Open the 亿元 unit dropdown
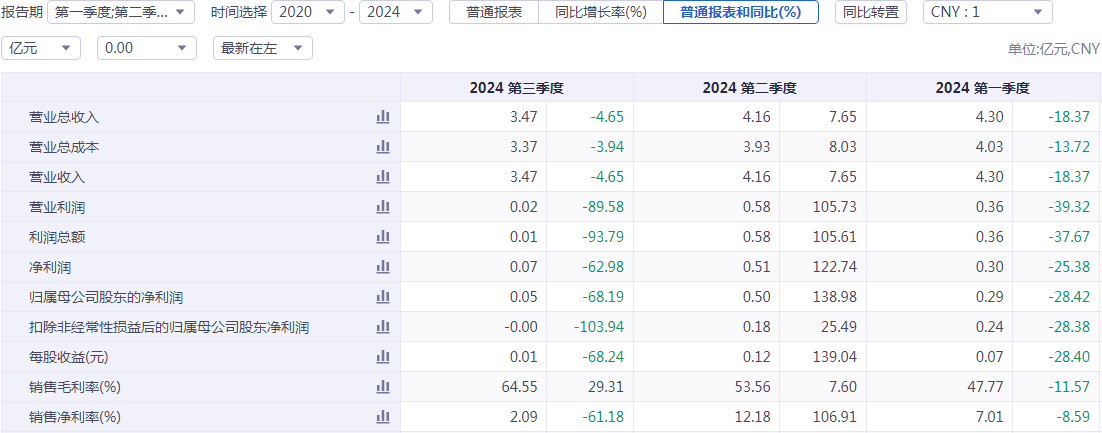 [x=41, y=48]
